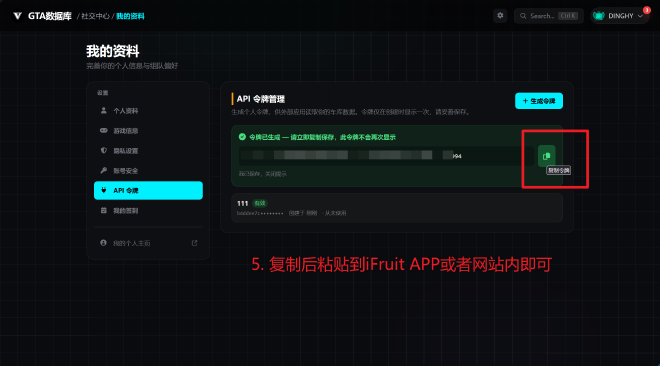Open 隐私设置 in the sidebar

148,151
